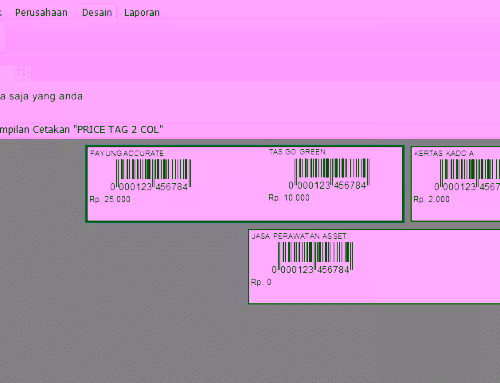Open the Perusahaan menu
500x383 pixels.
pyautogui.click(x=41, y=13)
